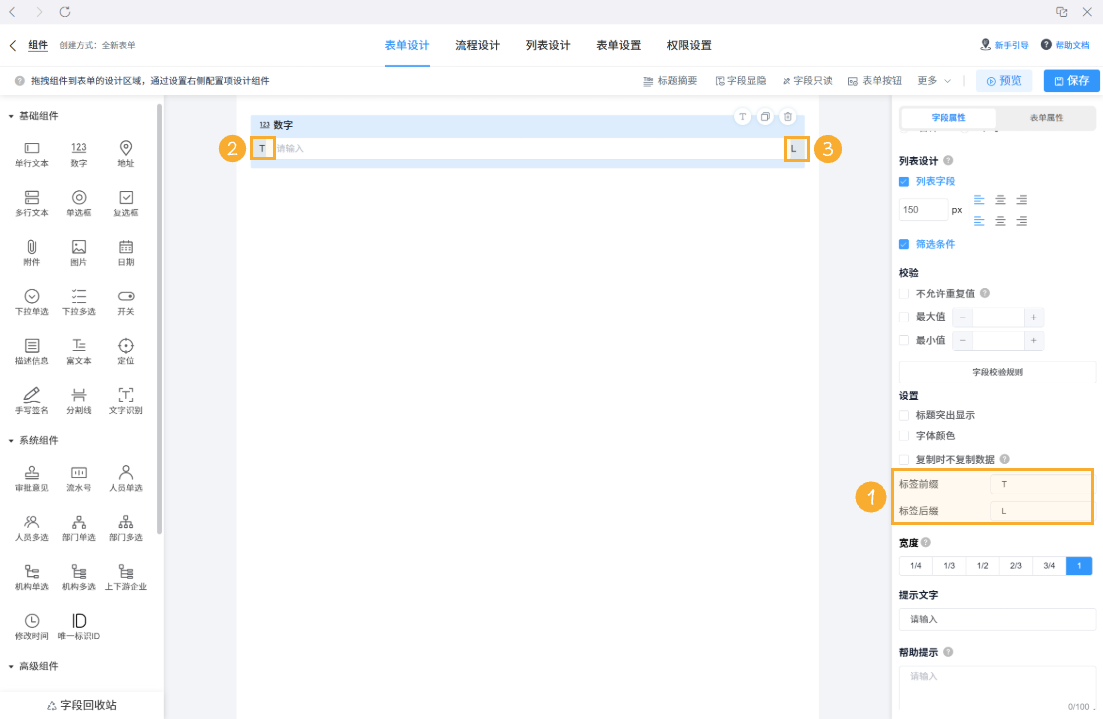Open the 新手引导 link

click(x=1005, y=45)
